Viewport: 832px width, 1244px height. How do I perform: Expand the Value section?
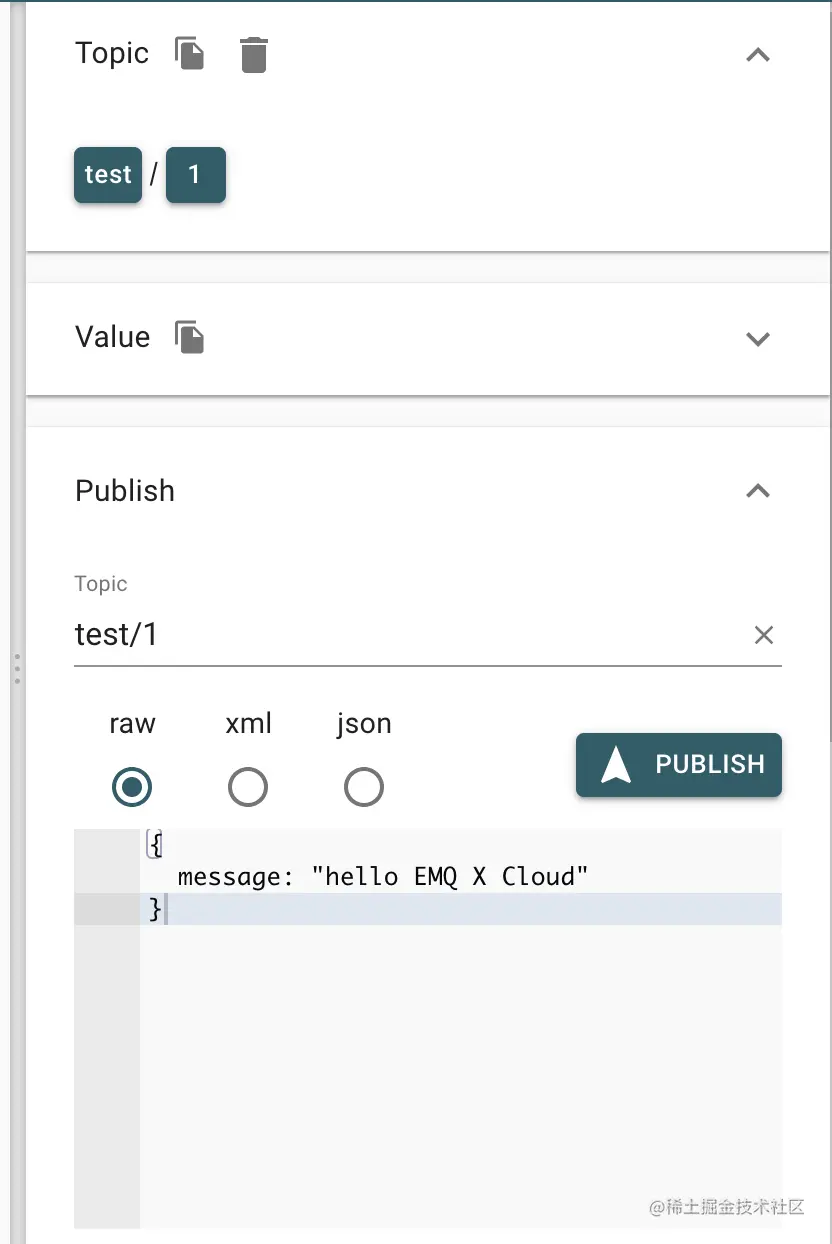(x=758, y=339)
